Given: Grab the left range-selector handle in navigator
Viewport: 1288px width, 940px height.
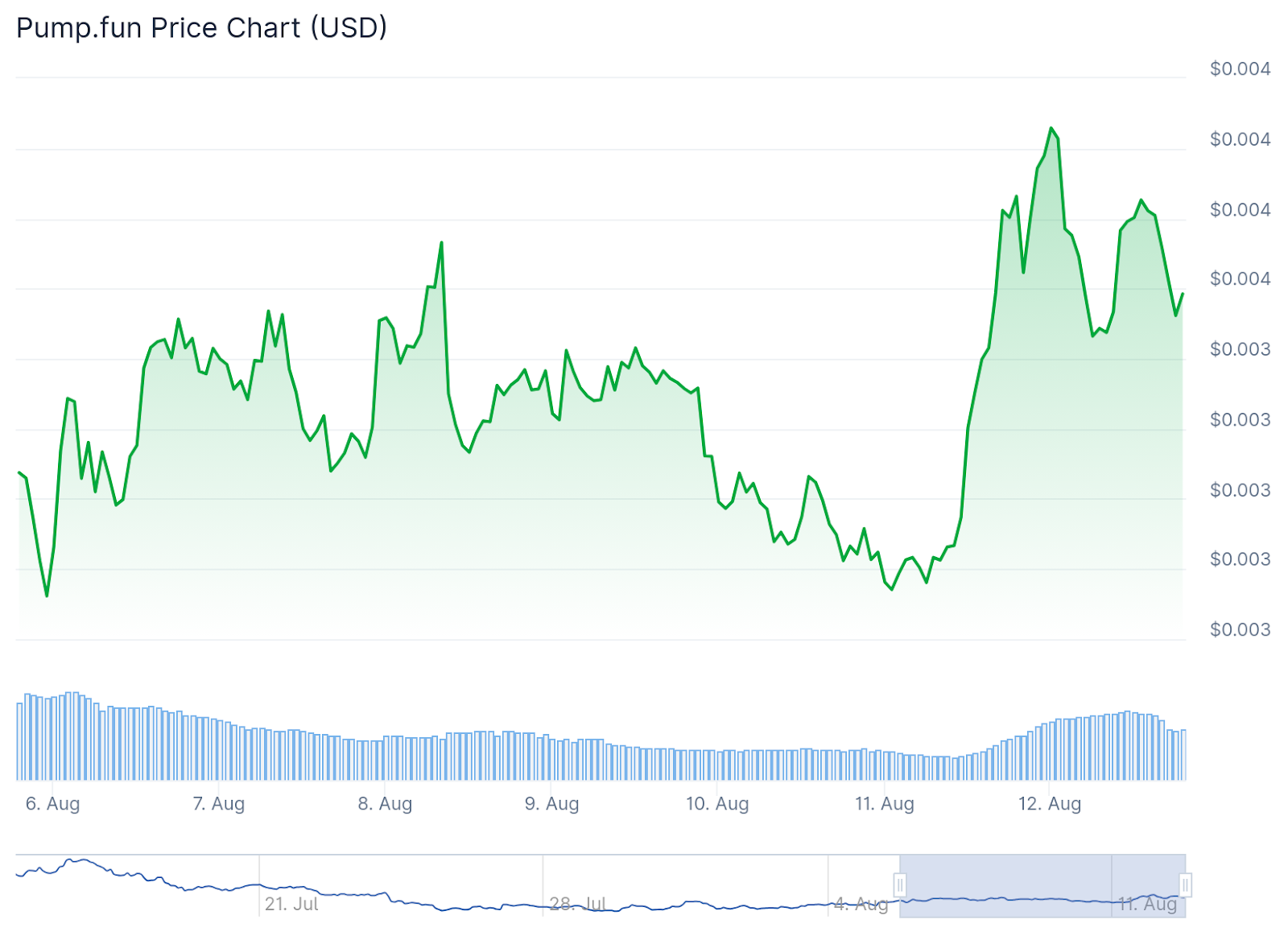Looking at the screenshot, I should 900,885.
